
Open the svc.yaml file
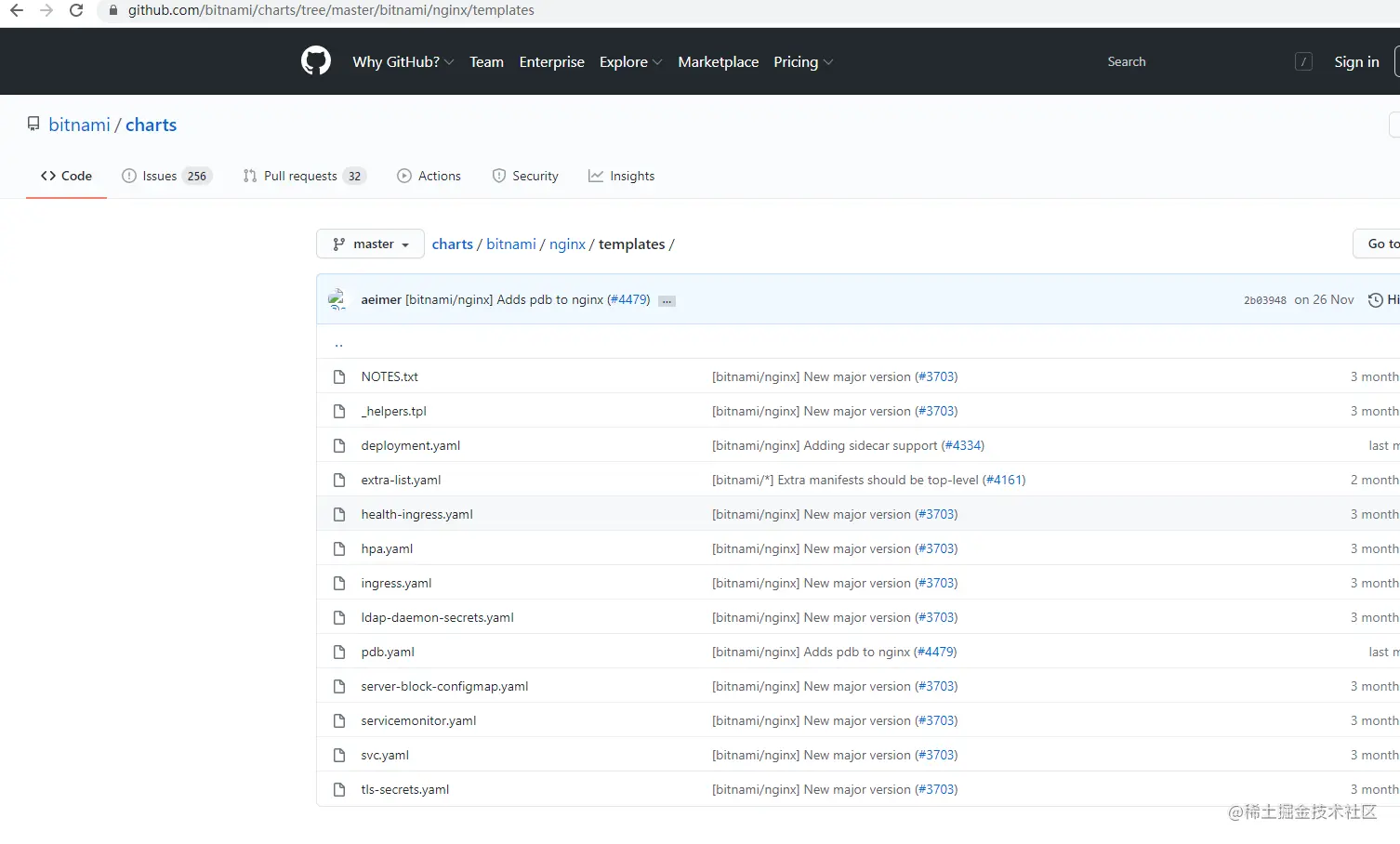click(385, 755)
